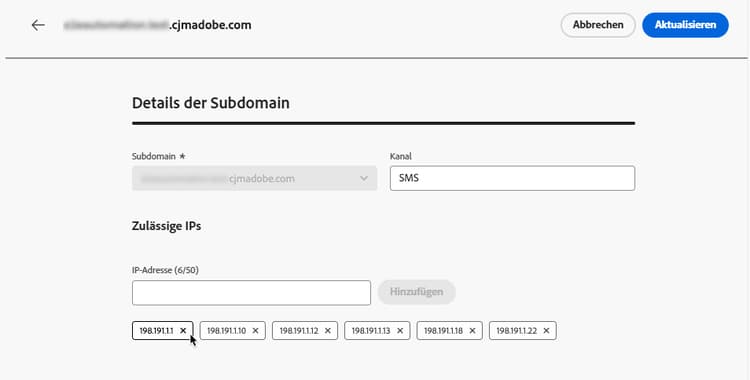Remove IP 198.191.1.1 with its X
Image resolution: width=750 pixels, height=380 pixels.
pos(183,330)
